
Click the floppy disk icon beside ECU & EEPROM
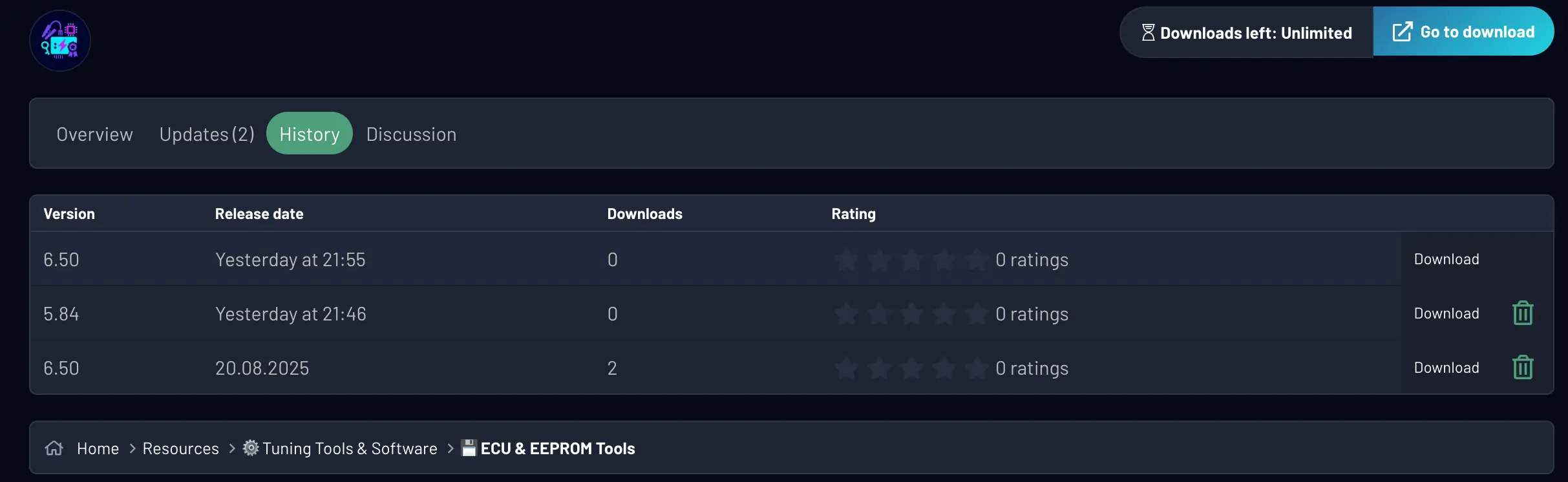click(x=469, y=448)
